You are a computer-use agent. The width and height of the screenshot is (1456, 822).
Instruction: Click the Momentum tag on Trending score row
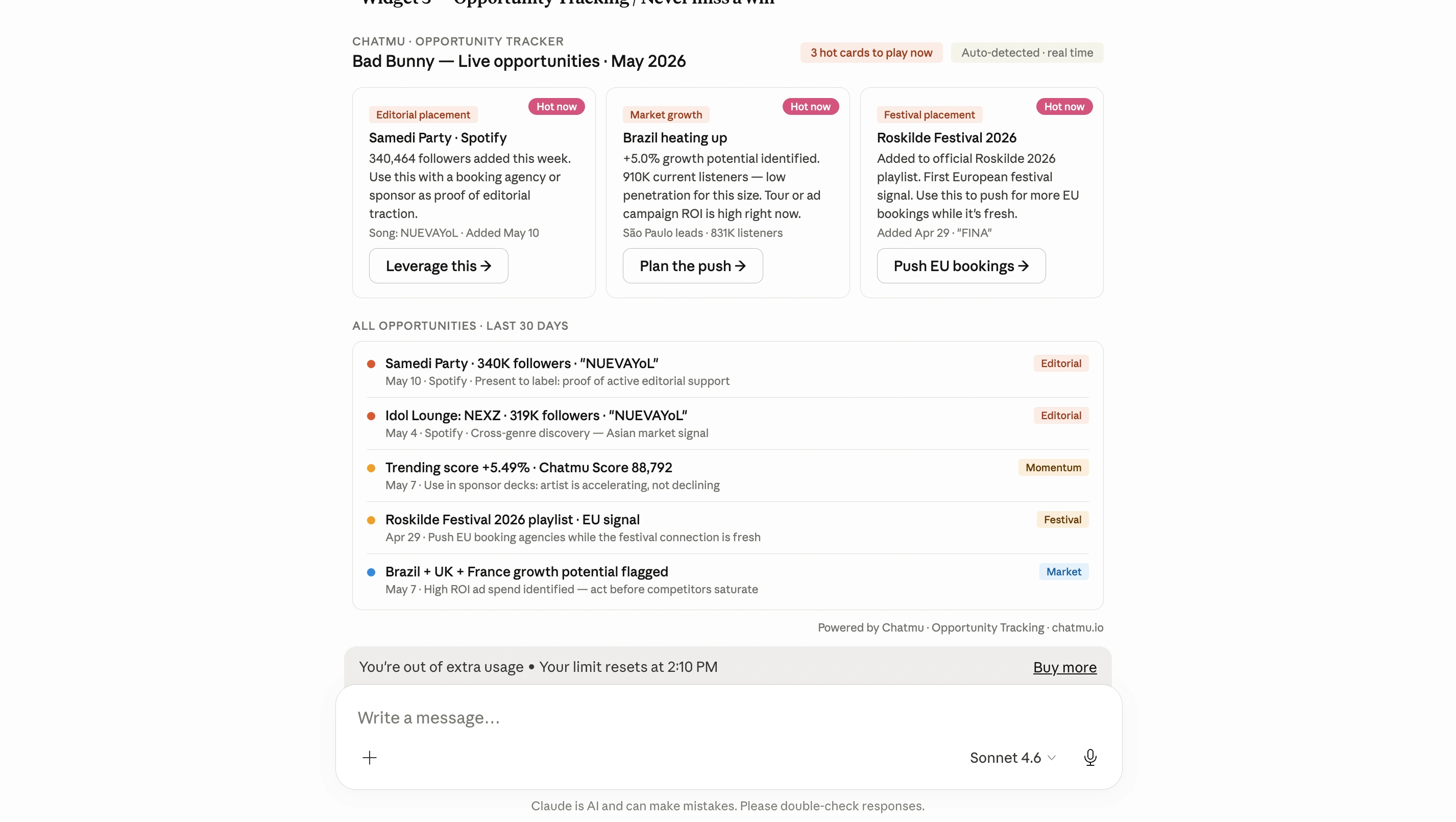(x=1053, y=468)
